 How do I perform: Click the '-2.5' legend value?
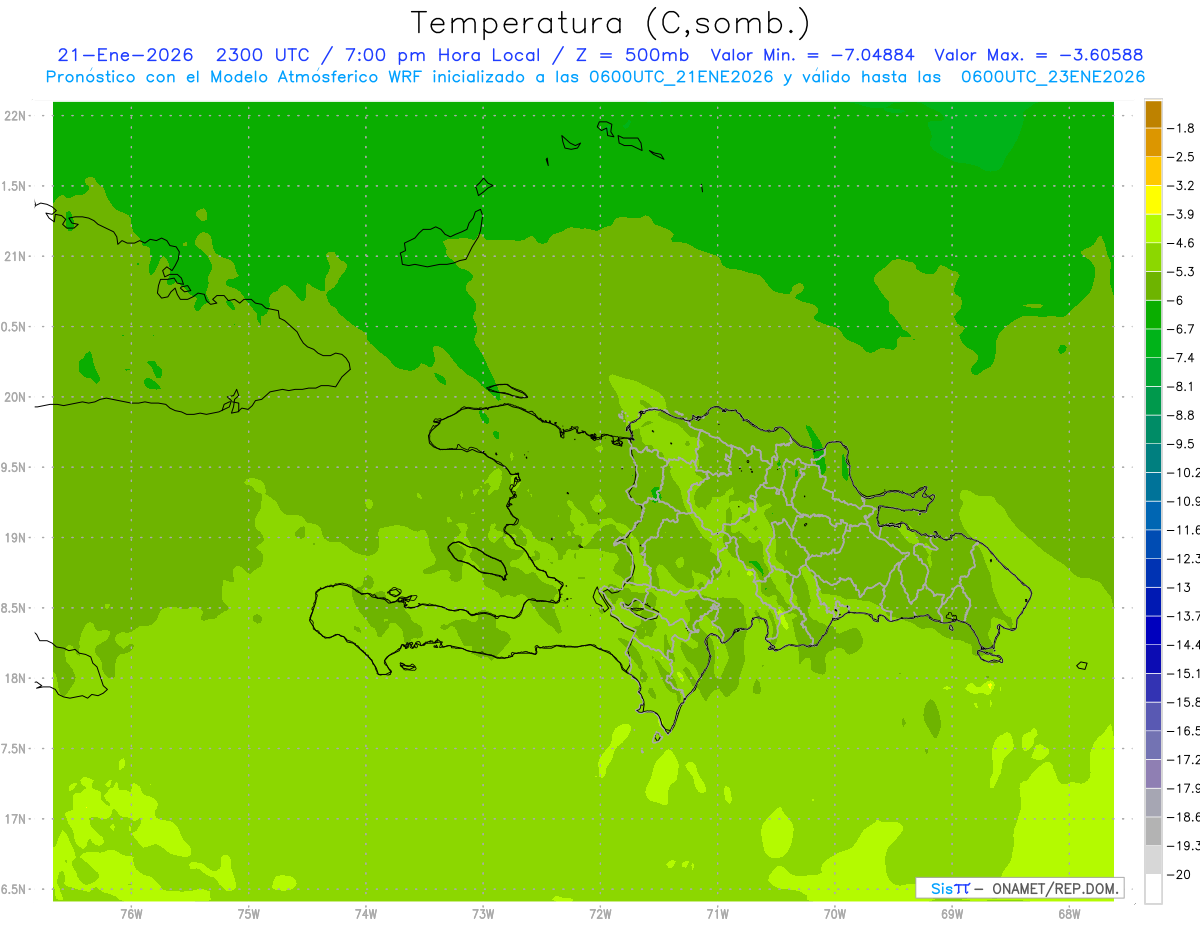click(1181, 157)
